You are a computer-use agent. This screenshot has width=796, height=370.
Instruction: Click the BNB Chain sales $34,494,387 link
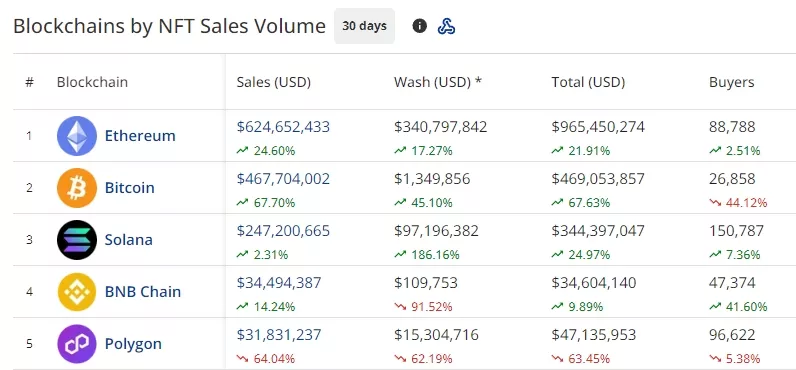point(279,283)
